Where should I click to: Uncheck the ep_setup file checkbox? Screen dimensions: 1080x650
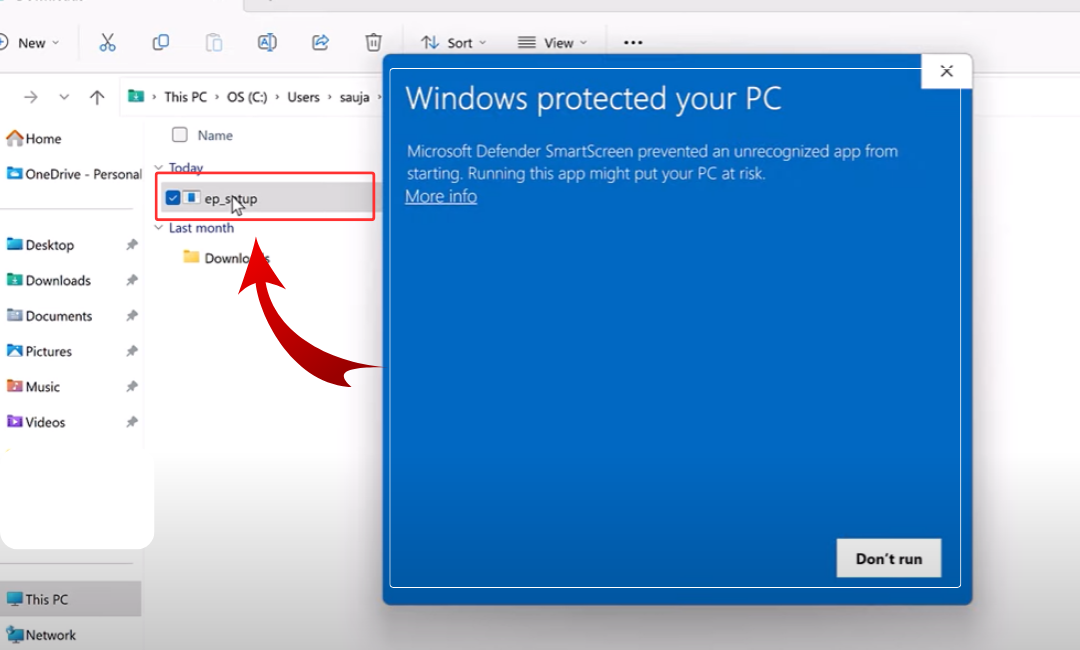(173, 198)
